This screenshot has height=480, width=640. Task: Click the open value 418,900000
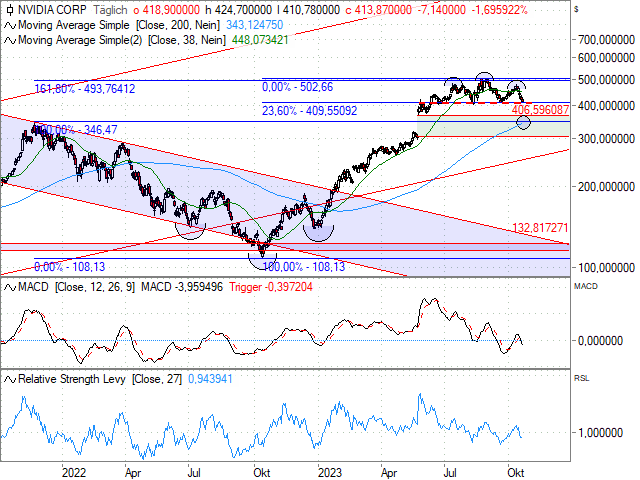coord(171,10)
